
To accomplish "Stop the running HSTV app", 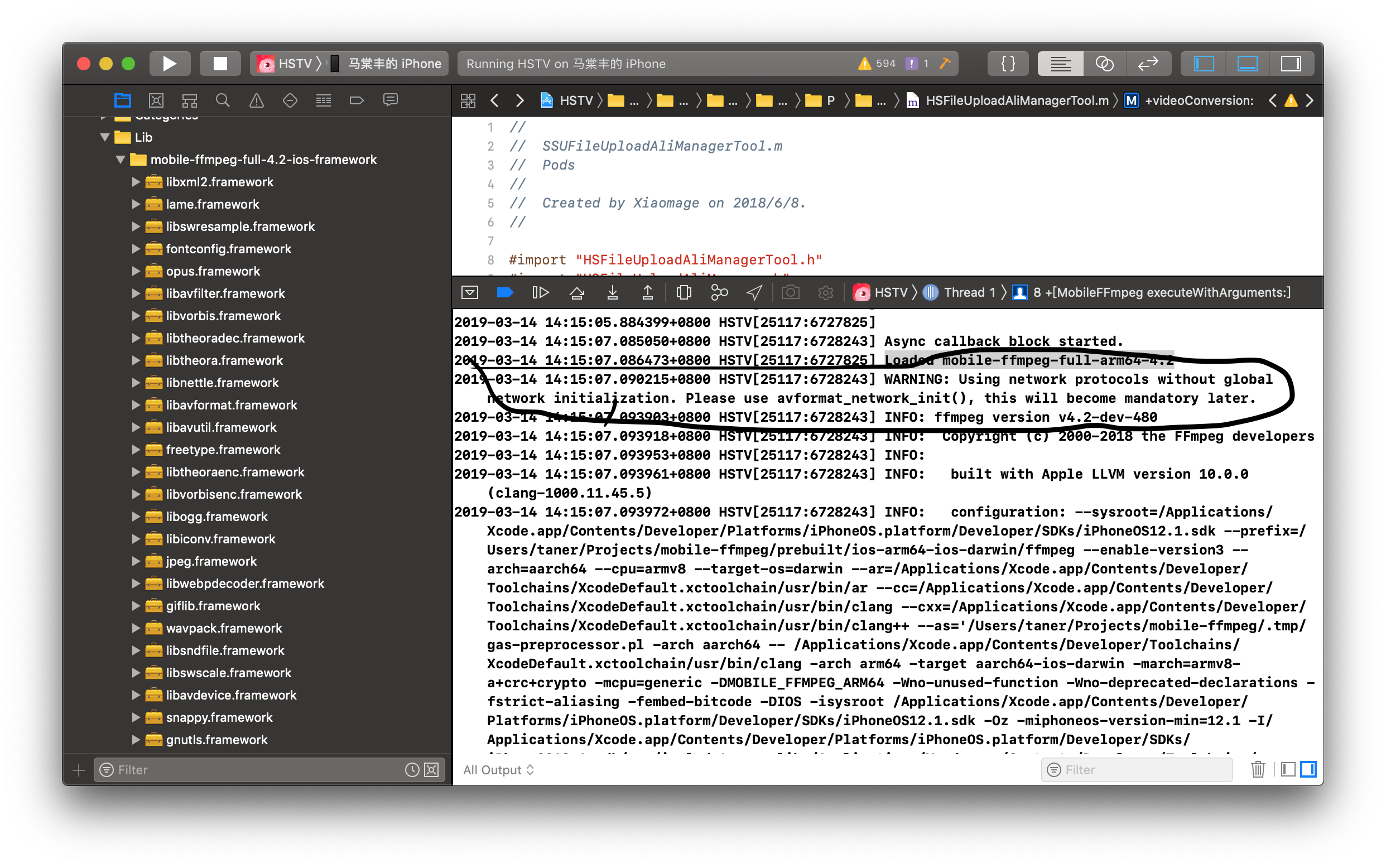I will (x=220, y=63).
